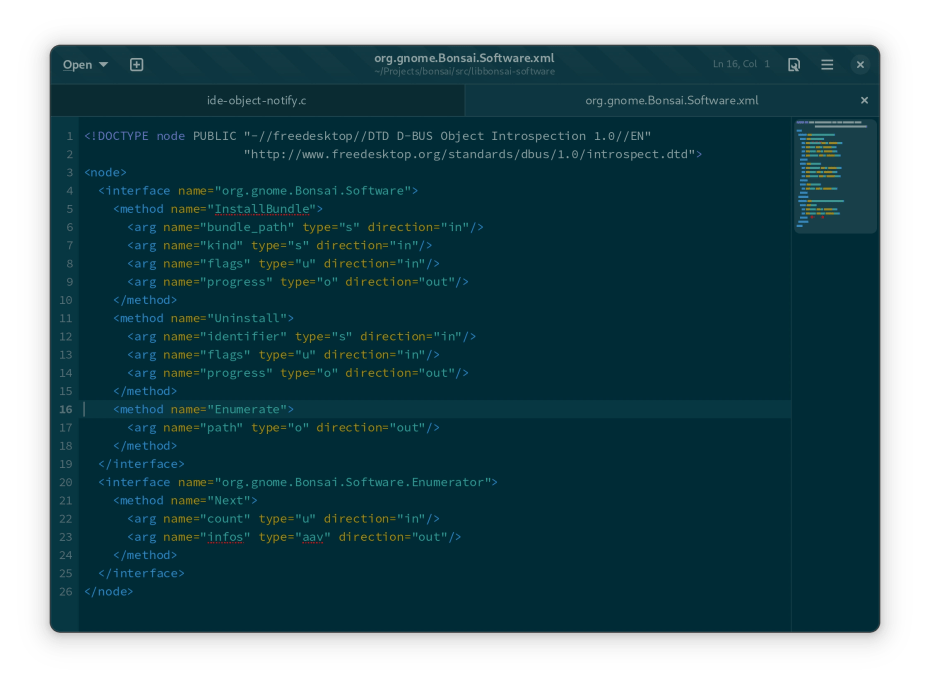
Task: Open document search with the magnifier icon
Action: click(x=793, y=63)
